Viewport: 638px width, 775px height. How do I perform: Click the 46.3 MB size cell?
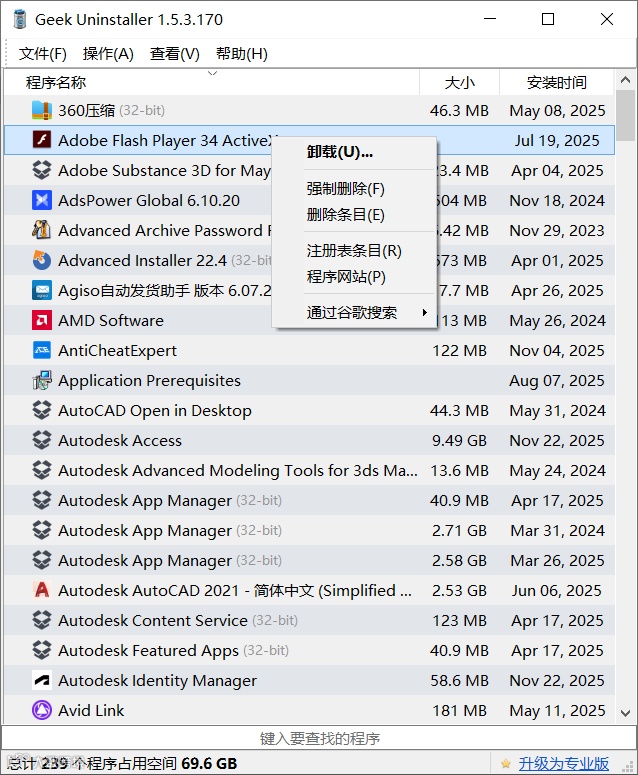(459, 110)
